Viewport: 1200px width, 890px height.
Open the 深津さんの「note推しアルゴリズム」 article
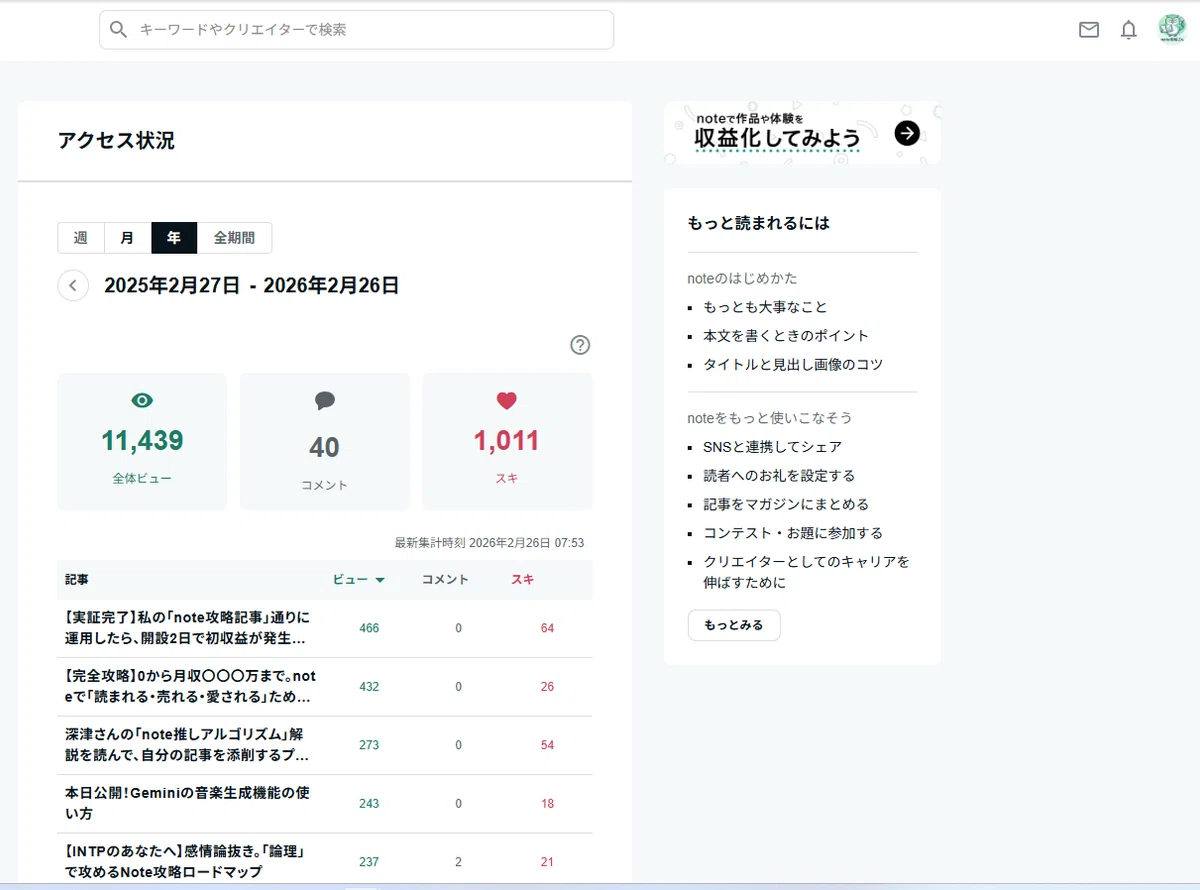pos(187,745)
